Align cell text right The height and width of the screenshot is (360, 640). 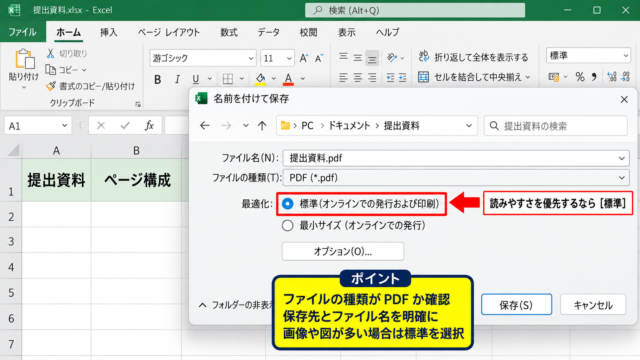pyautogui.click(x=372, y=77)
